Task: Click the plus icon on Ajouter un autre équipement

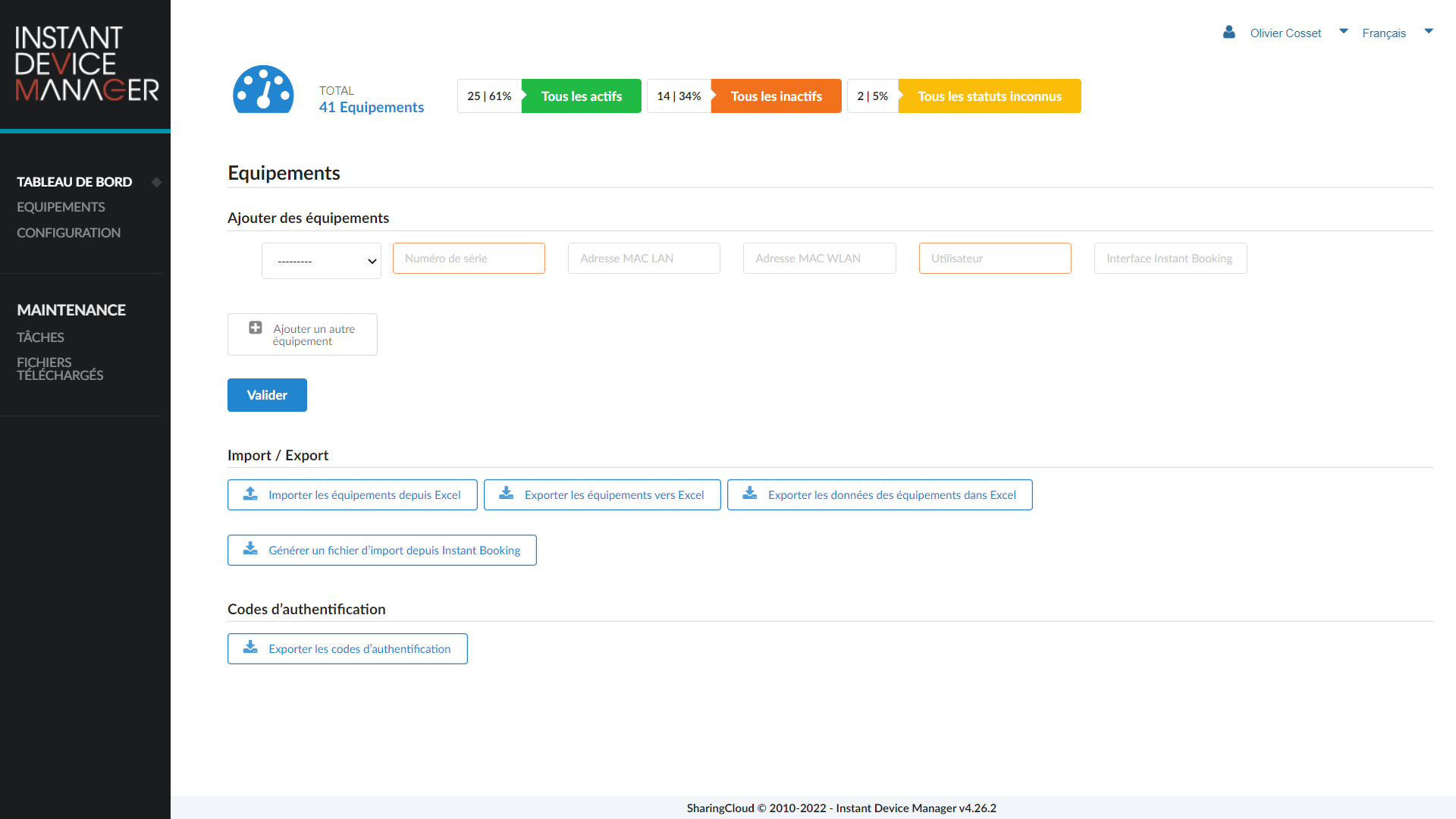Action: [256, 328]
